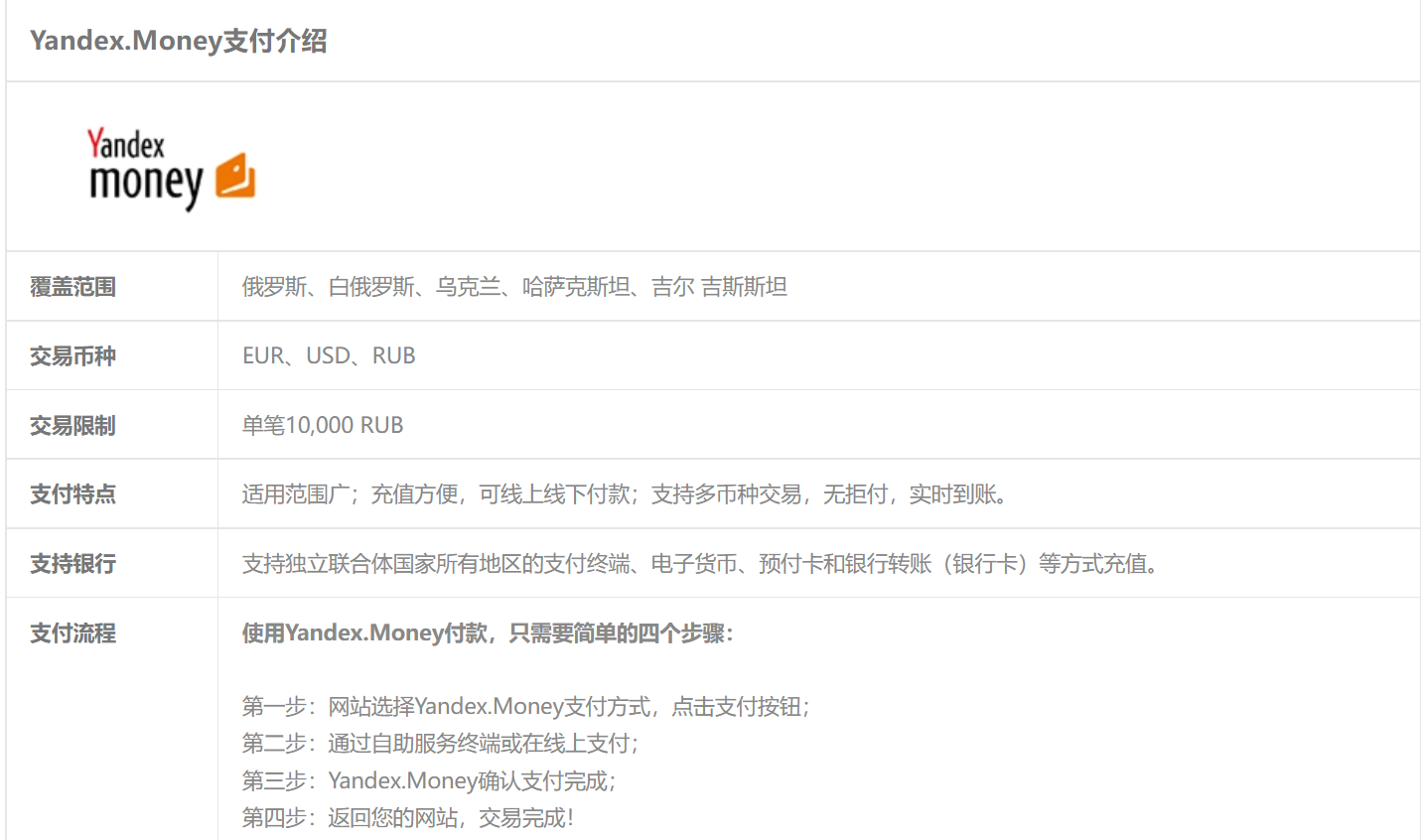Click the '支付特点' row label
The width and height of the screenshot is (1424, 840).
point(72,493)
